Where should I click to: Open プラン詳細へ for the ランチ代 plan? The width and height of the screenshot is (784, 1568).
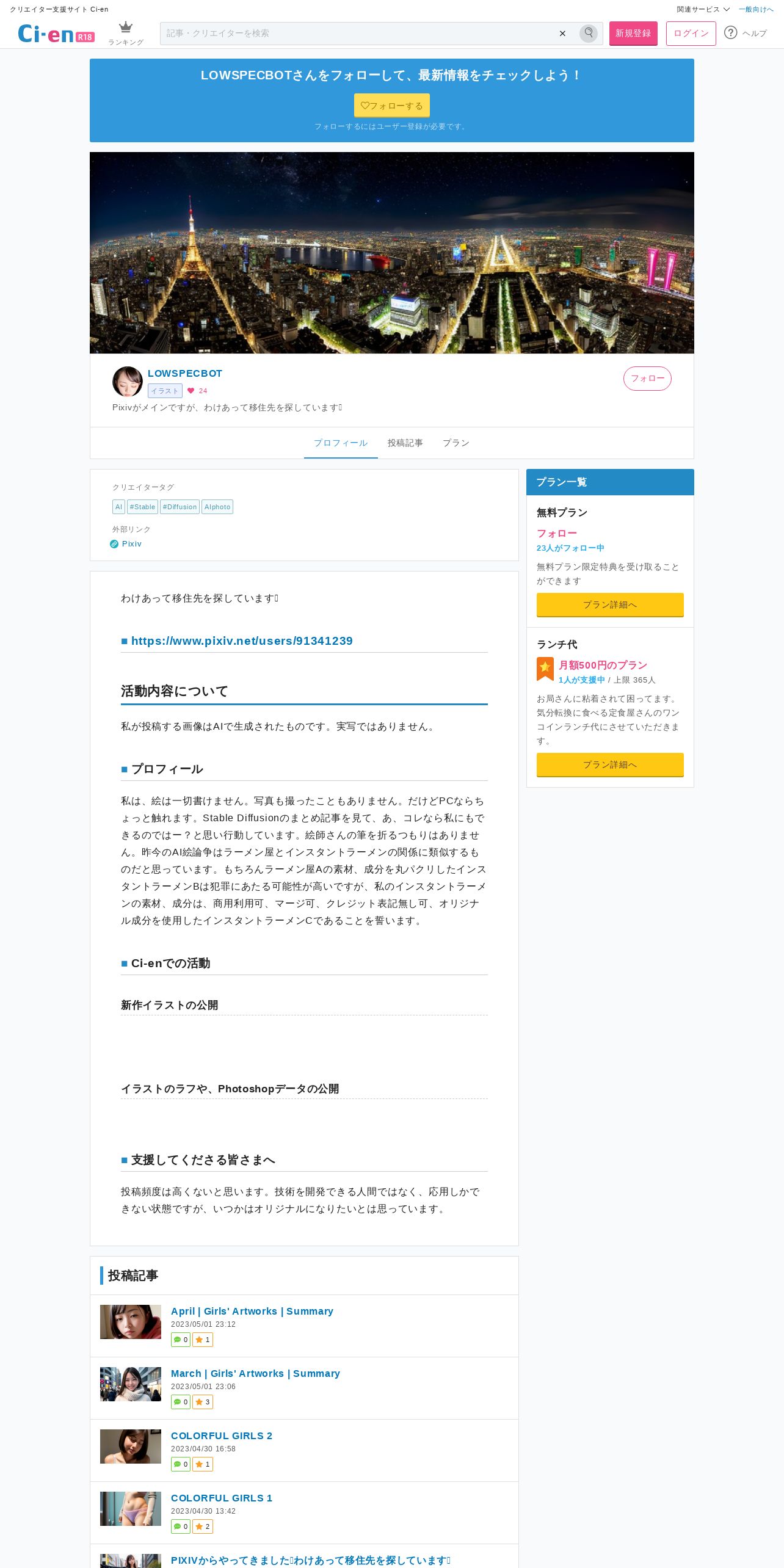(610, 764)
